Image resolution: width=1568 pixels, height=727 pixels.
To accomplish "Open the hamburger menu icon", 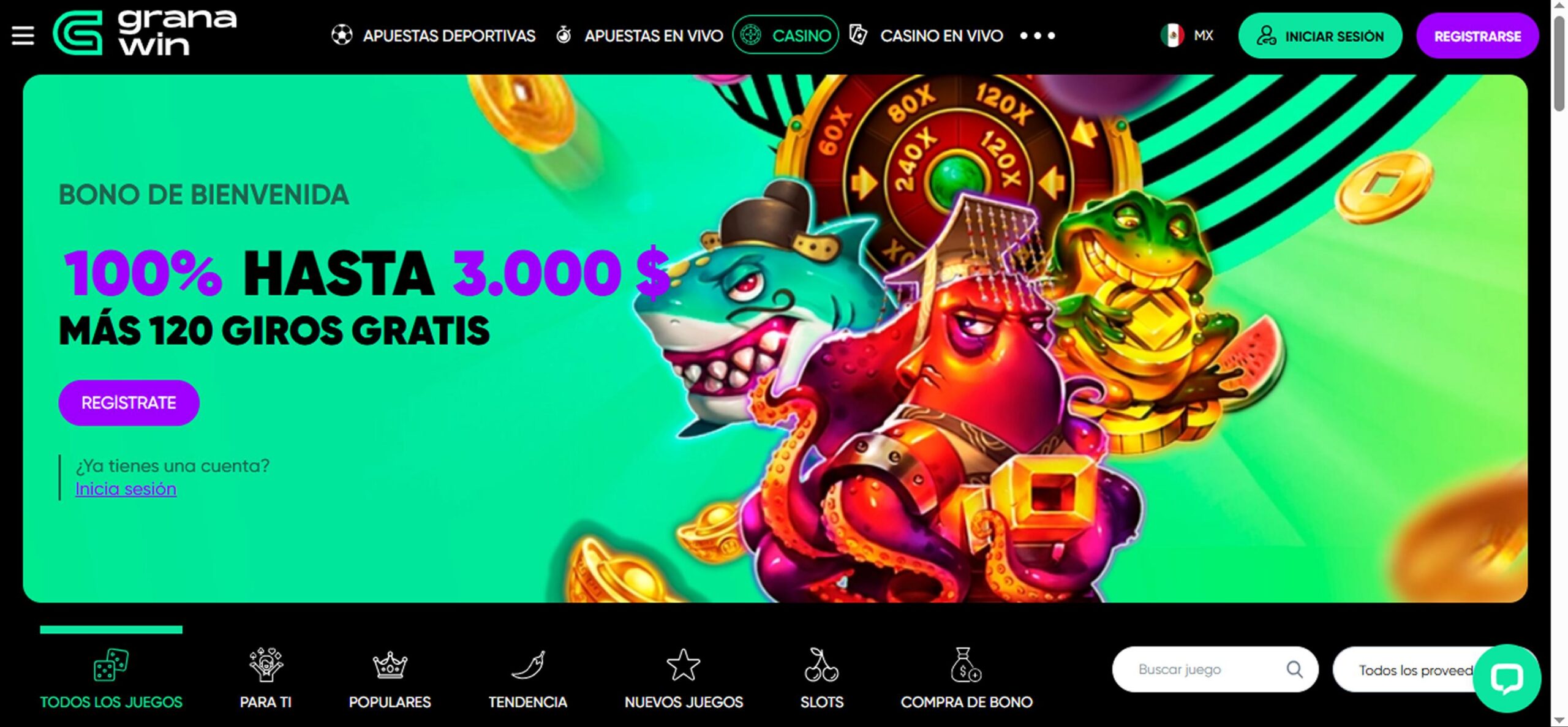I will pos(23,36).
